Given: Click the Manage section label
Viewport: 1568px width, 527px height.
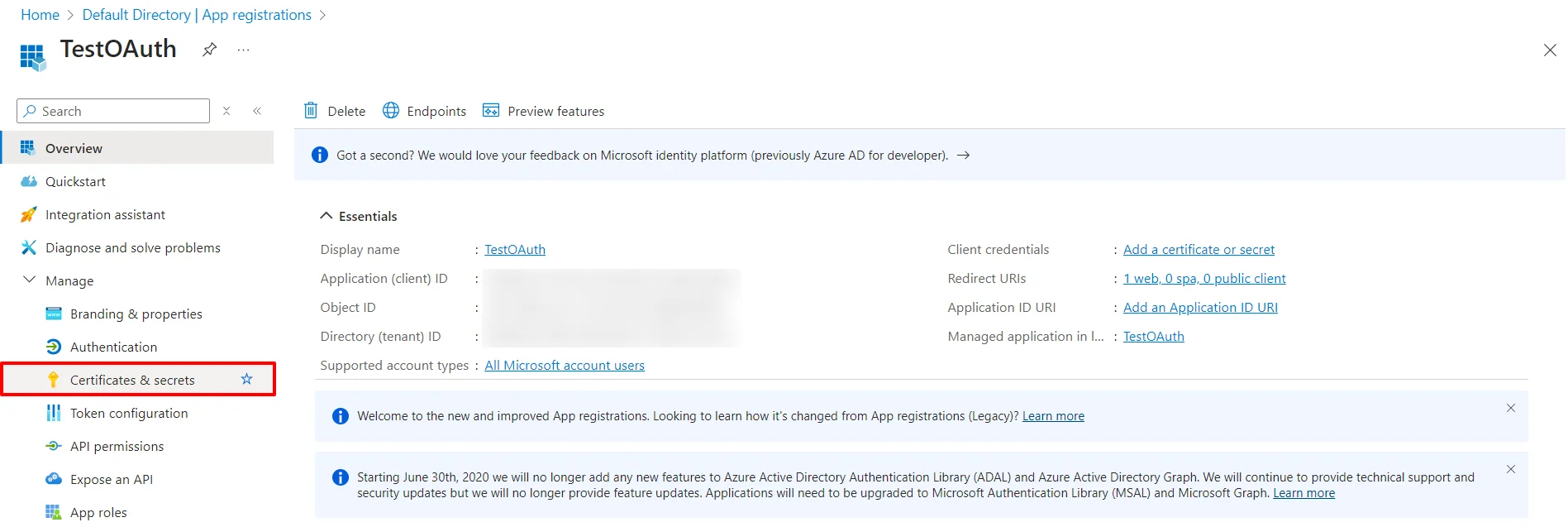Looking at the screenshot, I should [69, 280].
